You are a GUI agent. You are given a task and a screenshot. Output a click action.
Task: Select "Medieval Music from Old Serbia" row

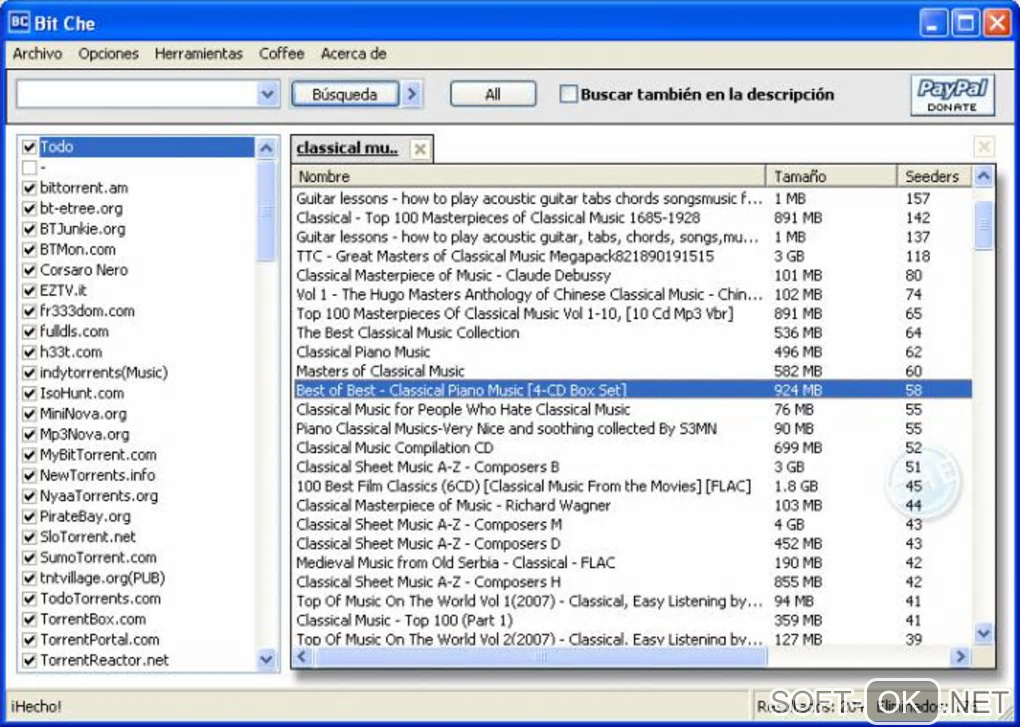pos(632,562)
